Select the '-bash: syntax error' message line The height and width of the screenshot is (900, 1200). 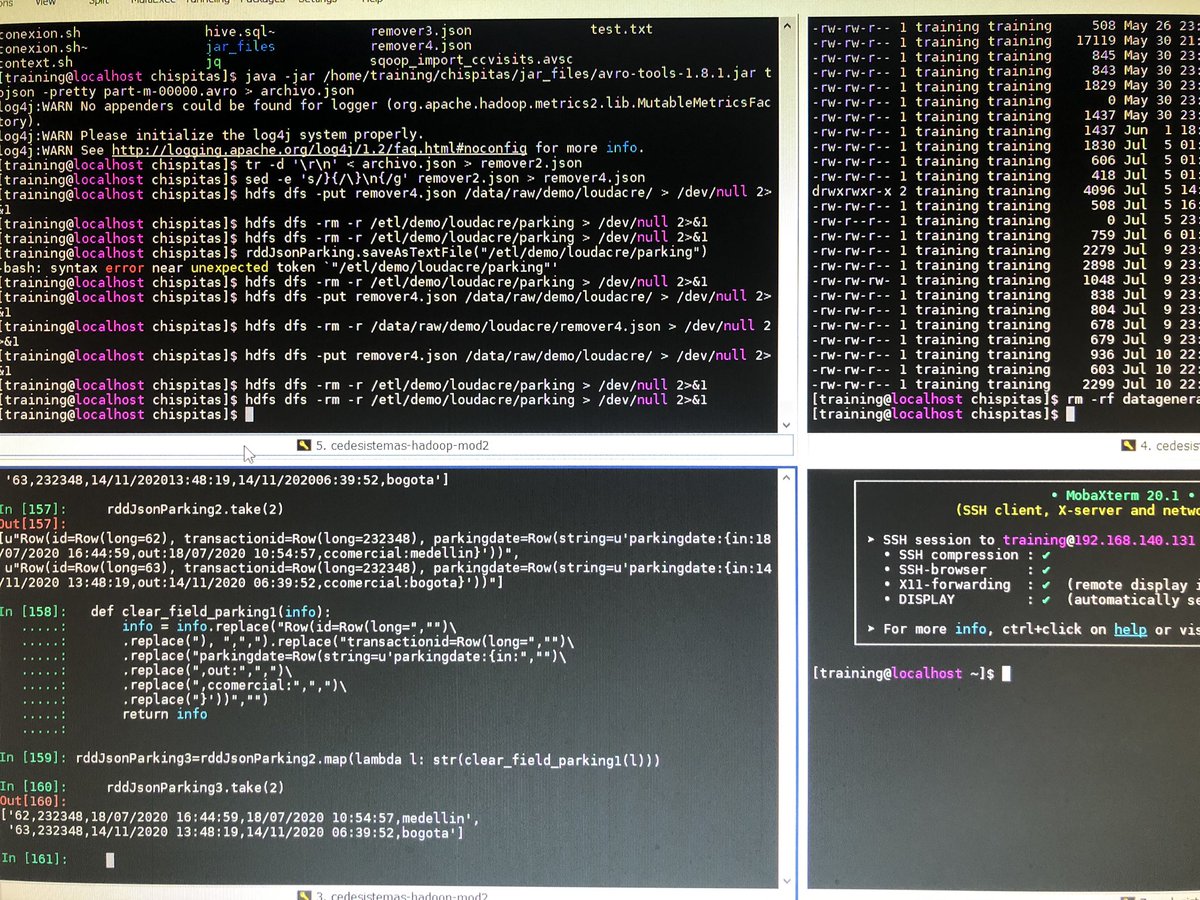click(280, 267)
